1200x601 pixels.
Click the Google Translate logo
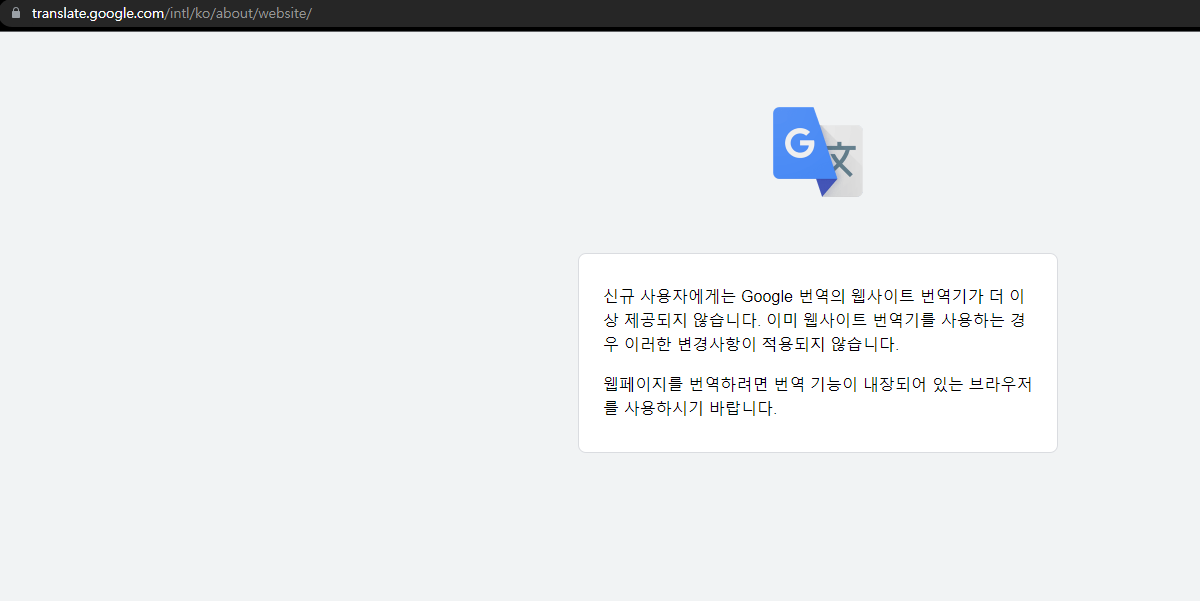pyautogui.click(x=818, y=152)
